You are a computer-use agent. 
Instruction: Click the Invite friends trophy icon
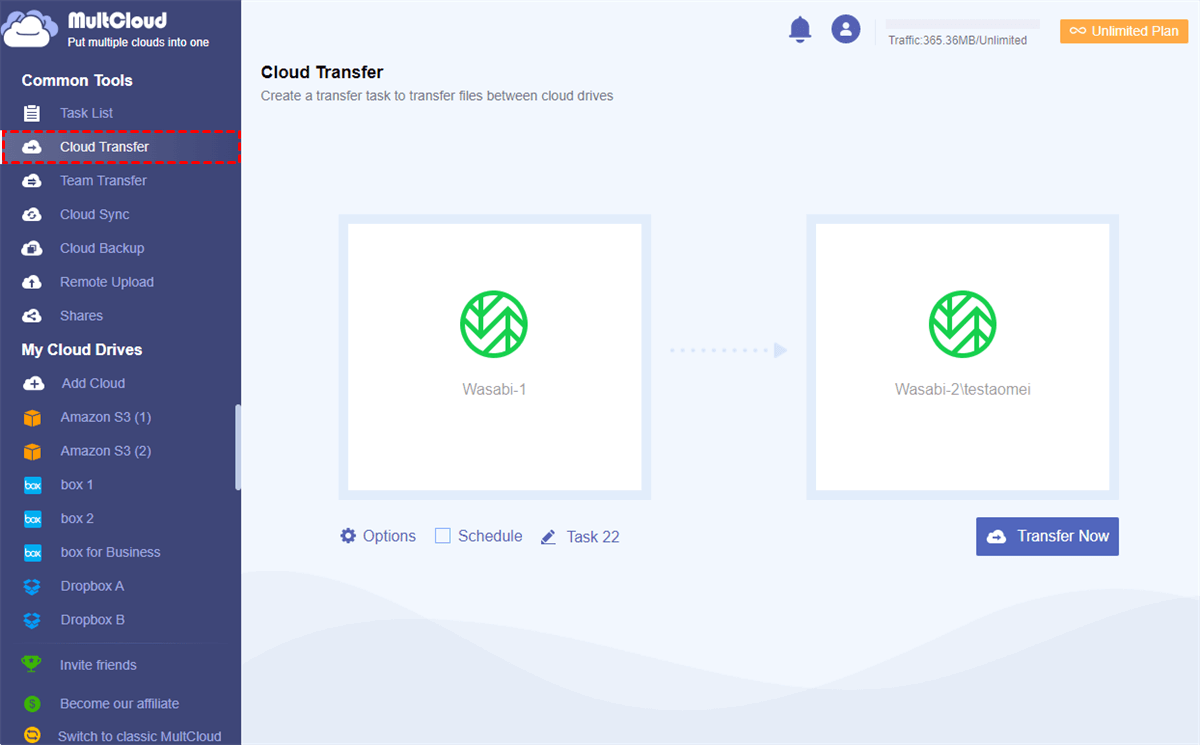point(32,665)
